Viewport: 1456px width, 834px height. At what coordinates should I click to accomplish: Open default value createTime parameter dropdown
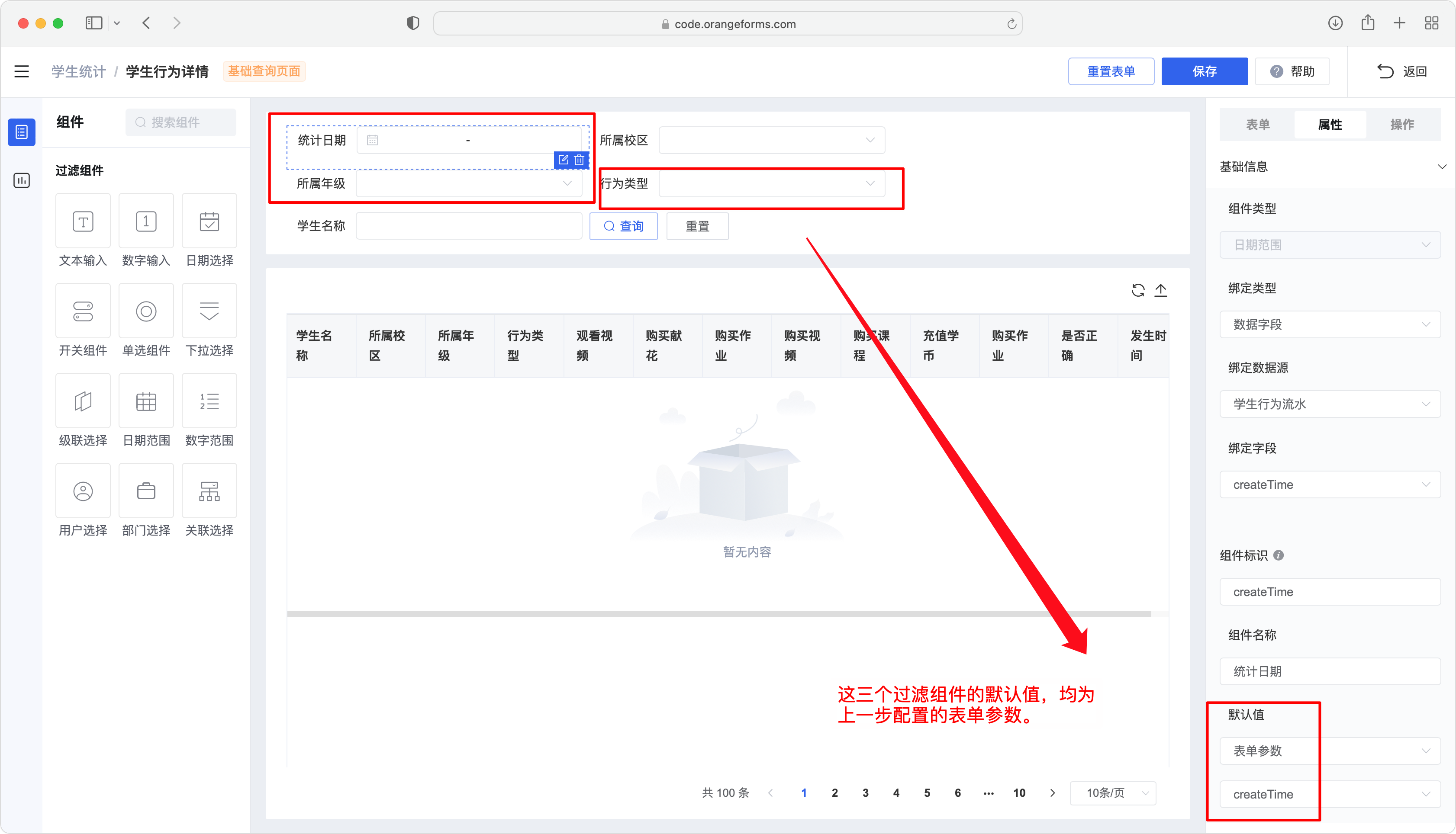pyautogui.click(x=1329, y=794)
